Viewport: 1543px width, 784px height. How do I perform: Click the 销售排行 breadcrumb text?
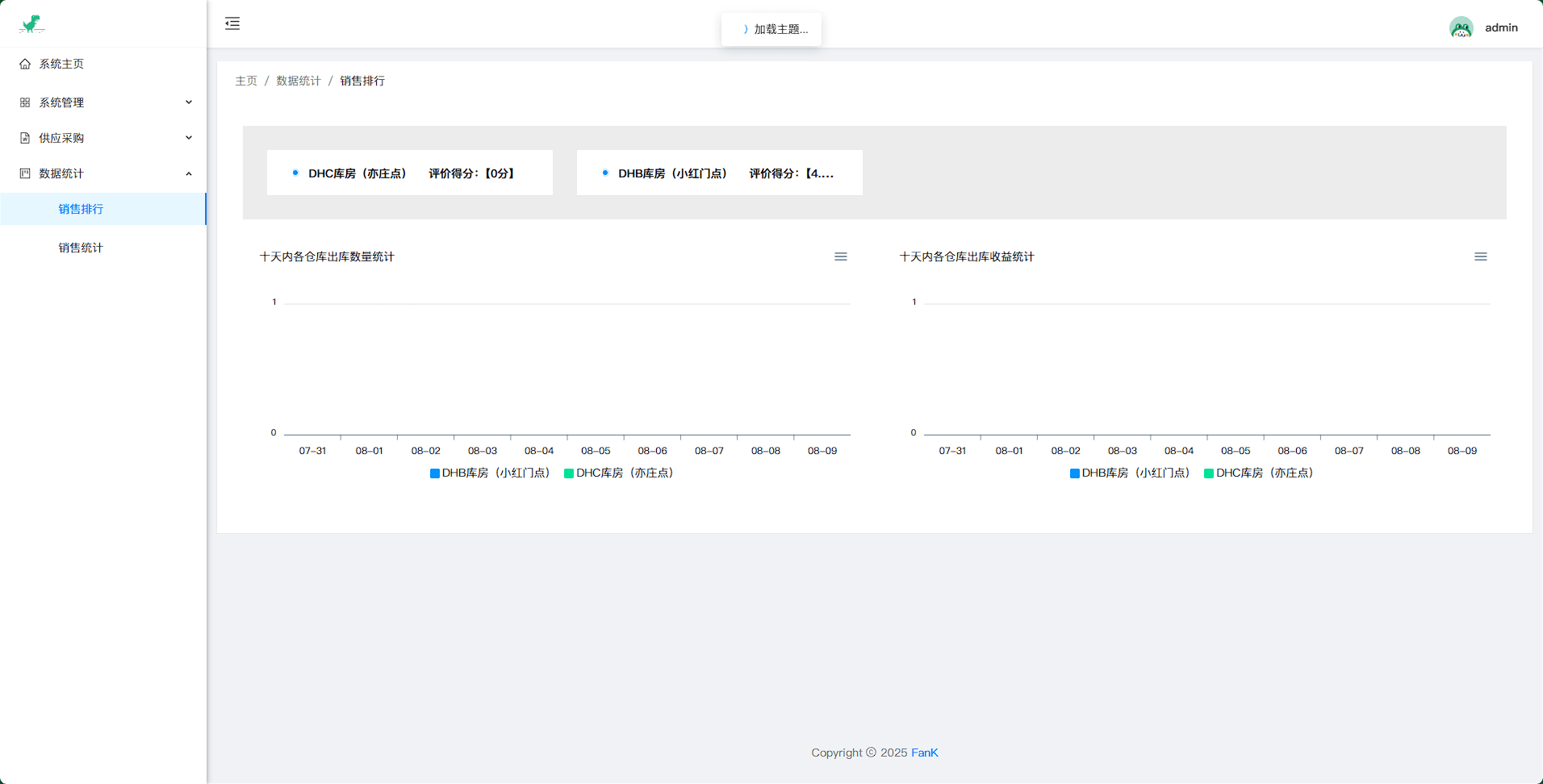click(x=362, y=81)
